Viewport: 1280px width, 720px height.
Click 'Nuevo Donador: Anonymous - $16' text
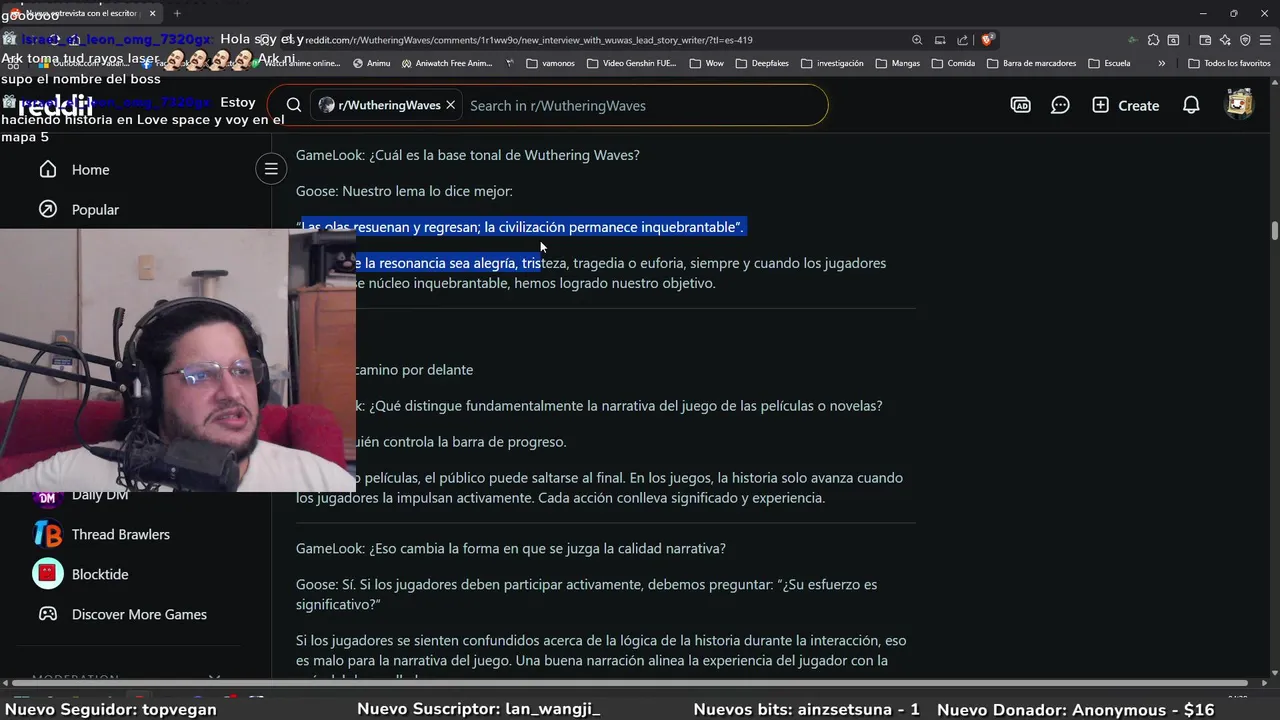tap(1075, 709)
